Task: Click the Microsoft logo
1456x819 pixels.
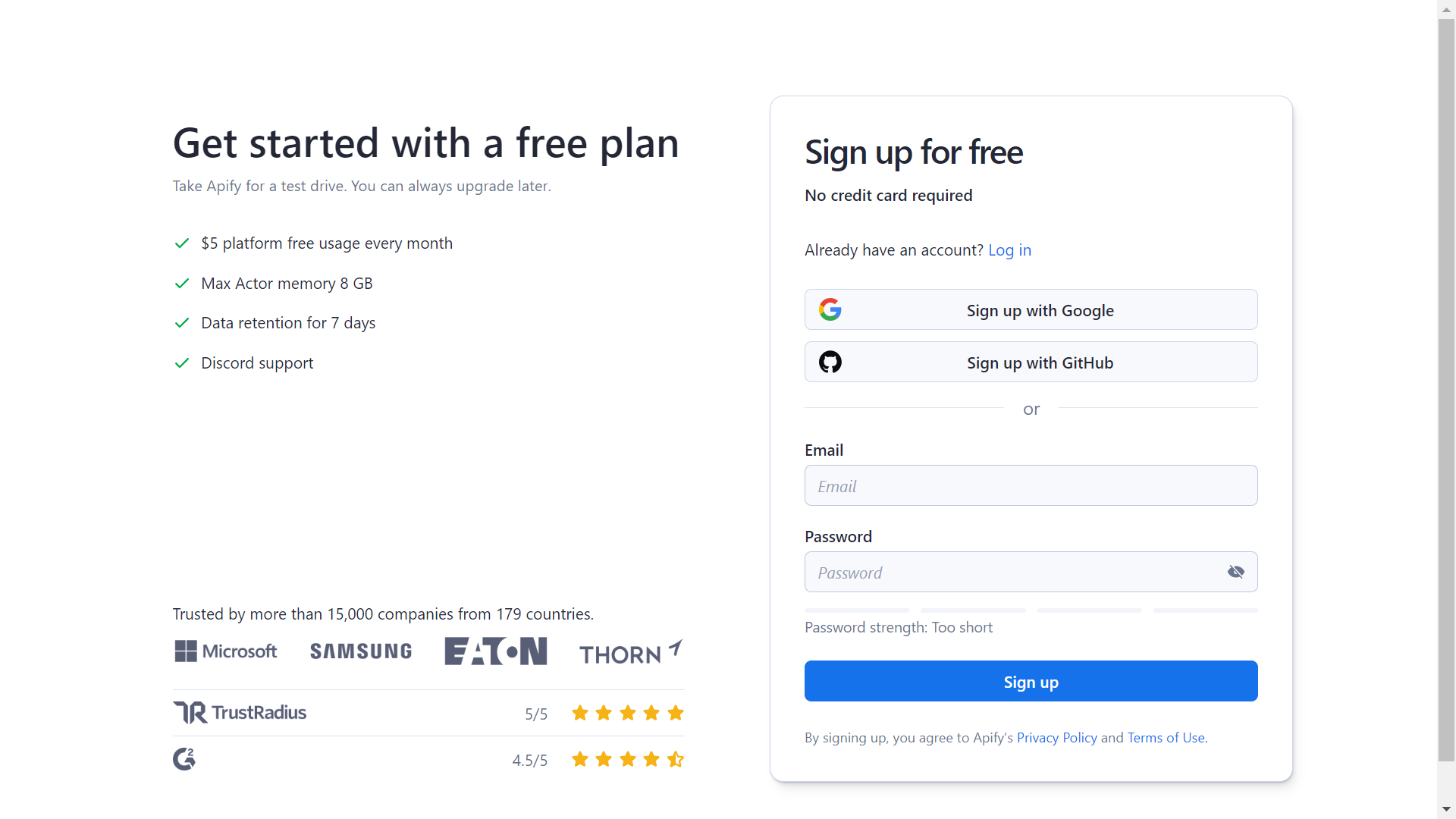Action: (226, 651)
